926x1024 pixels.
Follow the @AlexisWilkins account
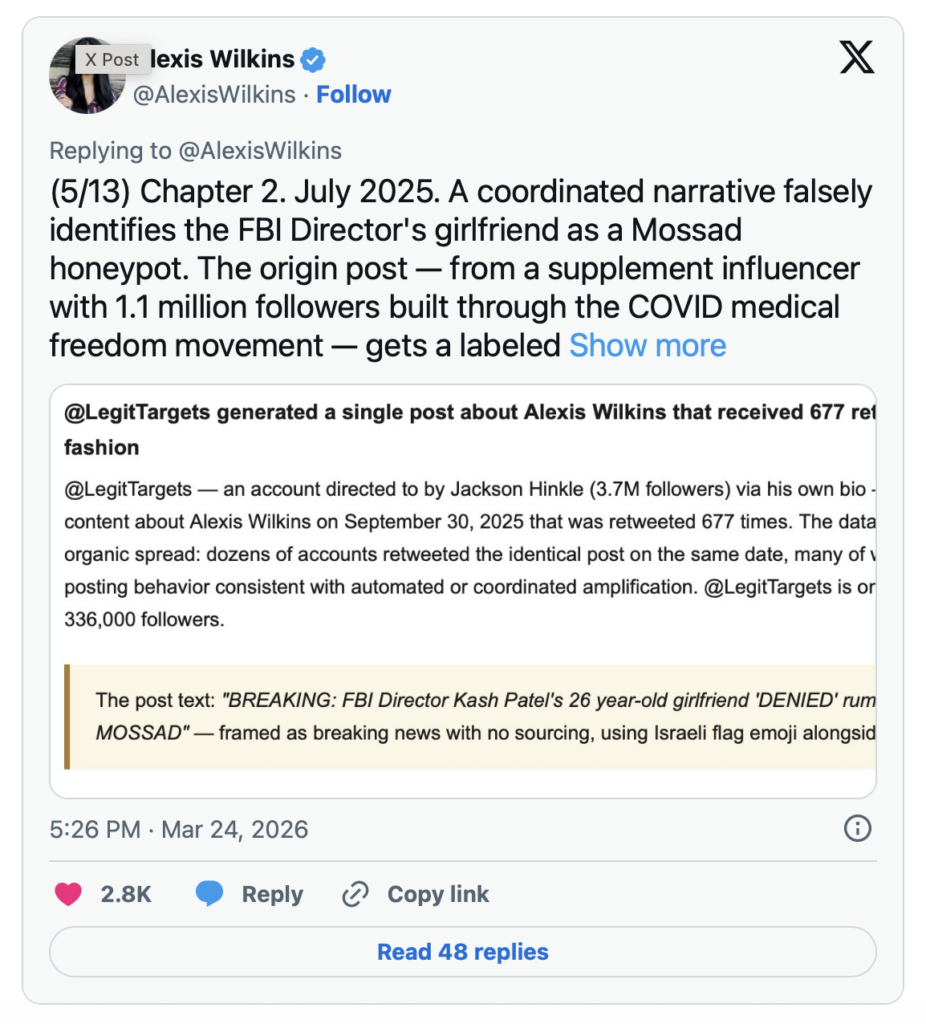tap(353, 95)
